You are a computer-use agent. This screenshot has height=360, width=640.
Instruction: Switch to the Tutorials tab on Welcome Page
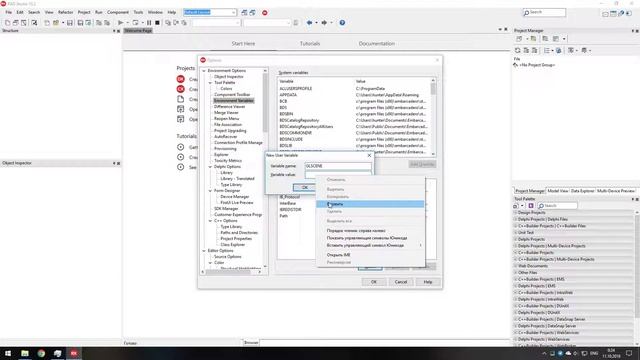pos(310,44)
